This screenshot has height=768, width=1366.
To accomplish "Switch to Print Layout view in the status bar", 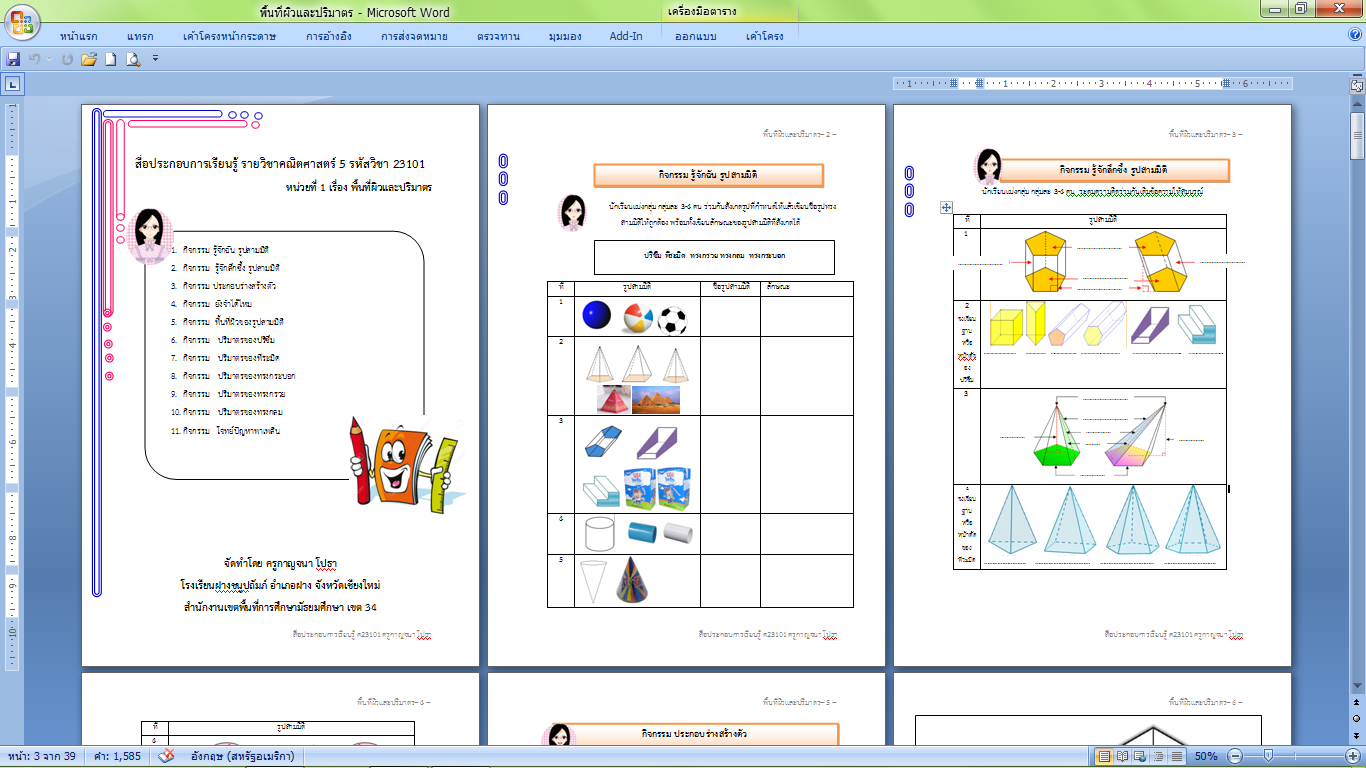I will [1104, 756].
